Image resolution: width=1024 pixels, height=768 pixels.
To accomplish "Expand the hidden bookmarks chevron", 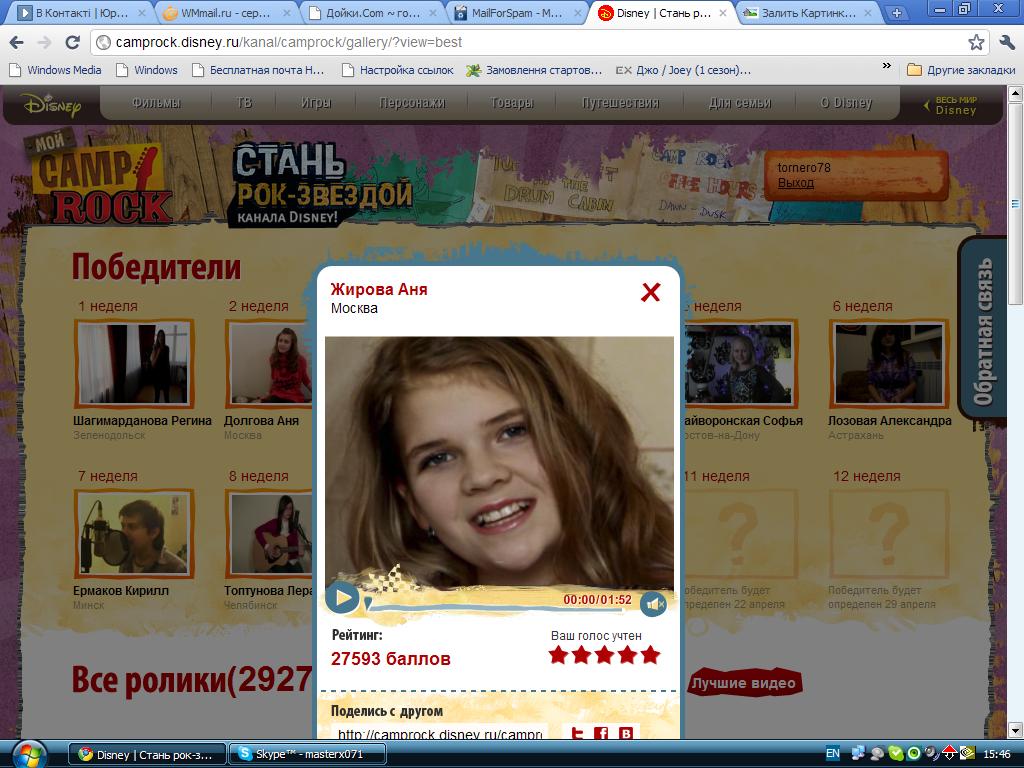I will click(886, 66).
